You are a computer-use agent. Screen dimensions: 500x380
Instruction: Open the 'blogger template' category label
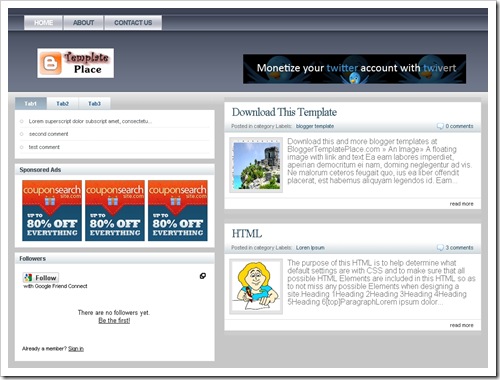coord(315,126)
